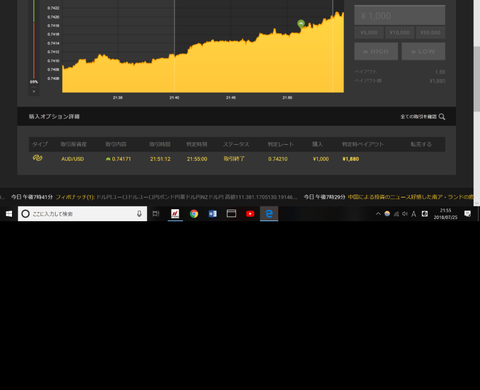Screen dimensions: 480x390
Task: Select the ¥50,000 preset amount
Action: (x=430, y=33)
